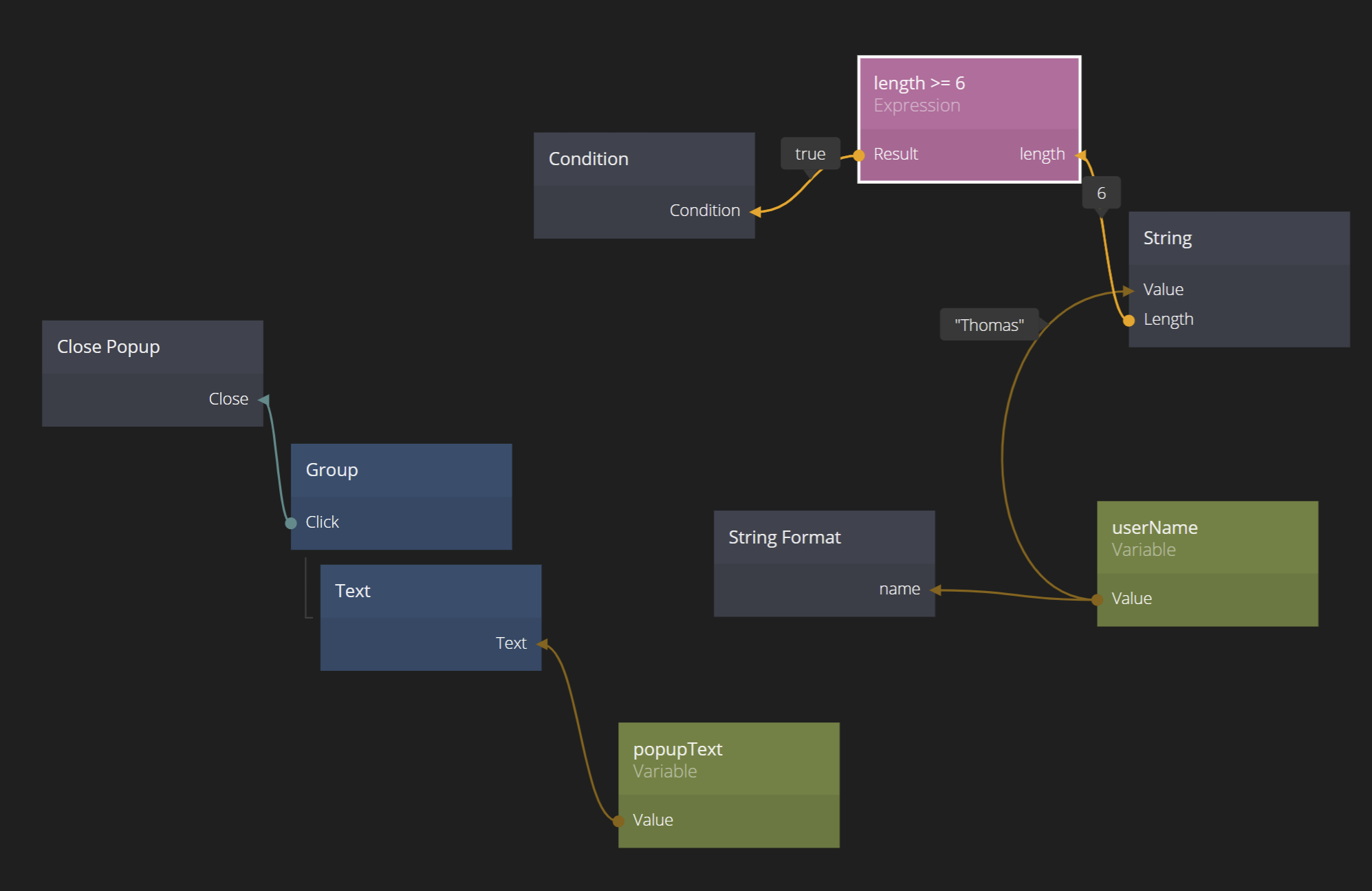Click the Condition input port arrow
The height and width of the screenshot is (891, 1372).
[x=755, y=212]
